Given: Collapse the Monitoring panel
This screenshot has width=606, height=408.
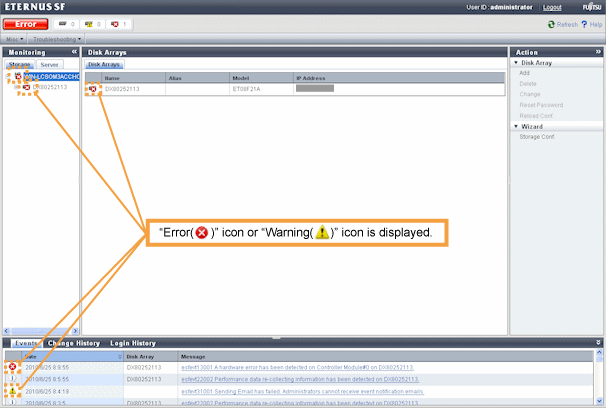Looking at the screenshot, I should tap(74, 52).
